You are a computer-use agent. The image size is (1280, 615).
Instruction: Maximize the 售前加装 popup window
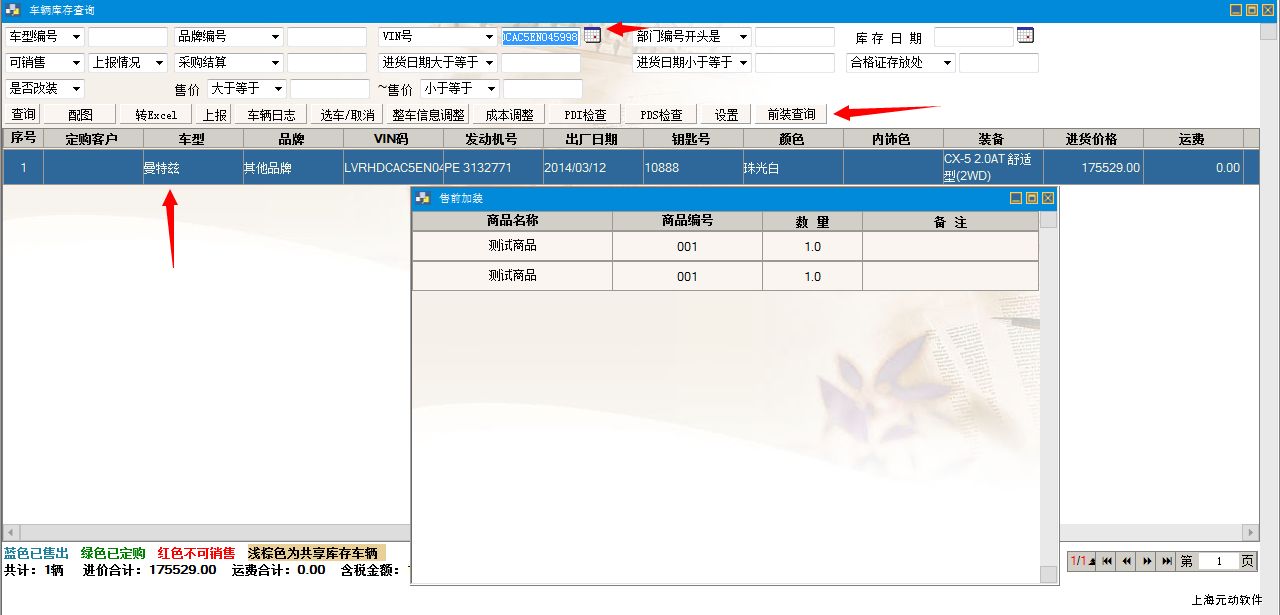point(1032,199)
